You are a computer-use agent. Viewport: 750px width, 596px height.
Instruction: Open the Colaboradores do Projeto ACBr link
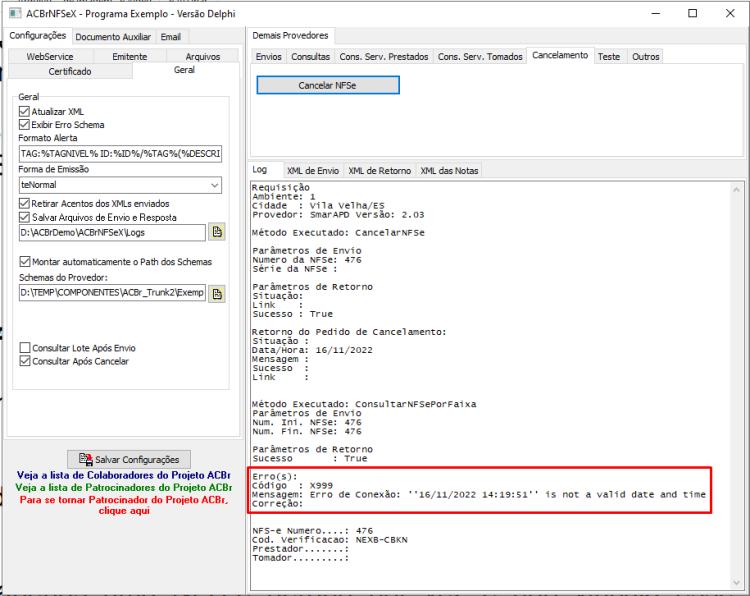[123, 475]
